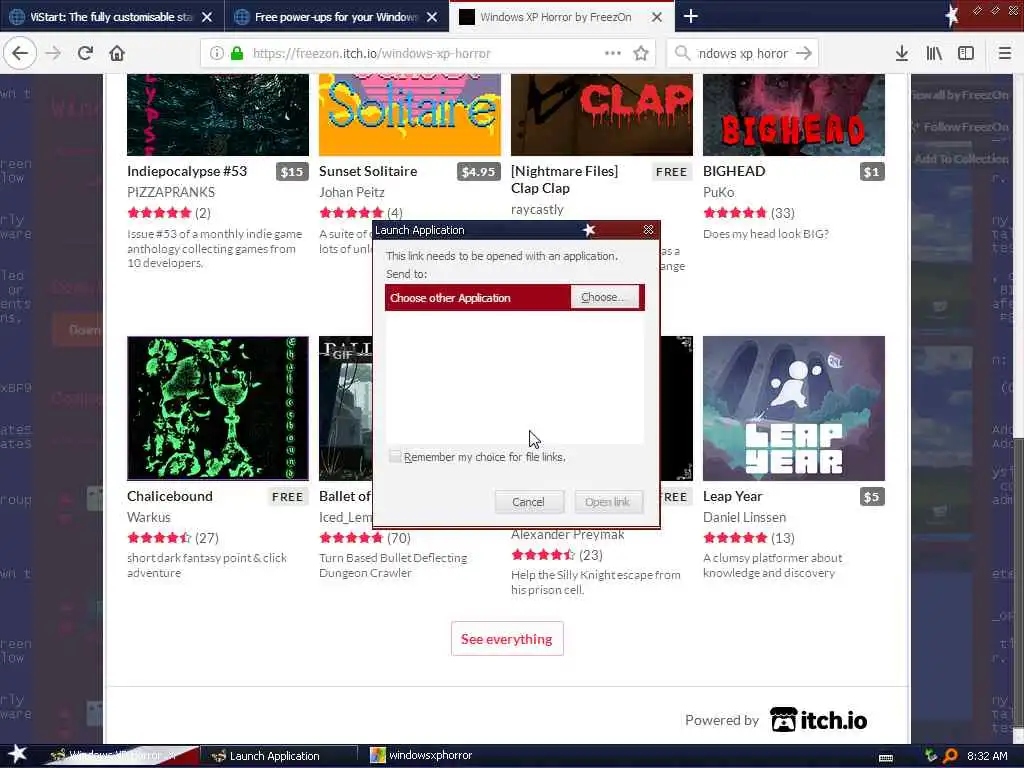
Task: Close the Free power-ups tab
Action: 432,17
